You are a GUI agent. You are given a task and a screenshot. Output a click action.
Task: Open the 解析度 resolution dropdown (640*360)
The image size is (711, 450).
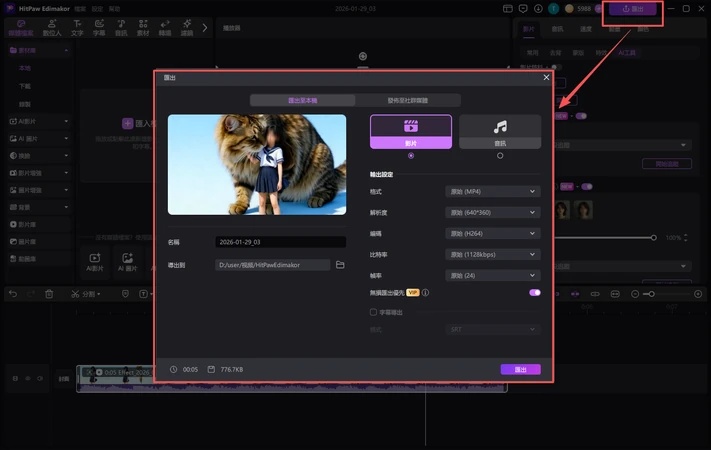[x=492, y=212]
